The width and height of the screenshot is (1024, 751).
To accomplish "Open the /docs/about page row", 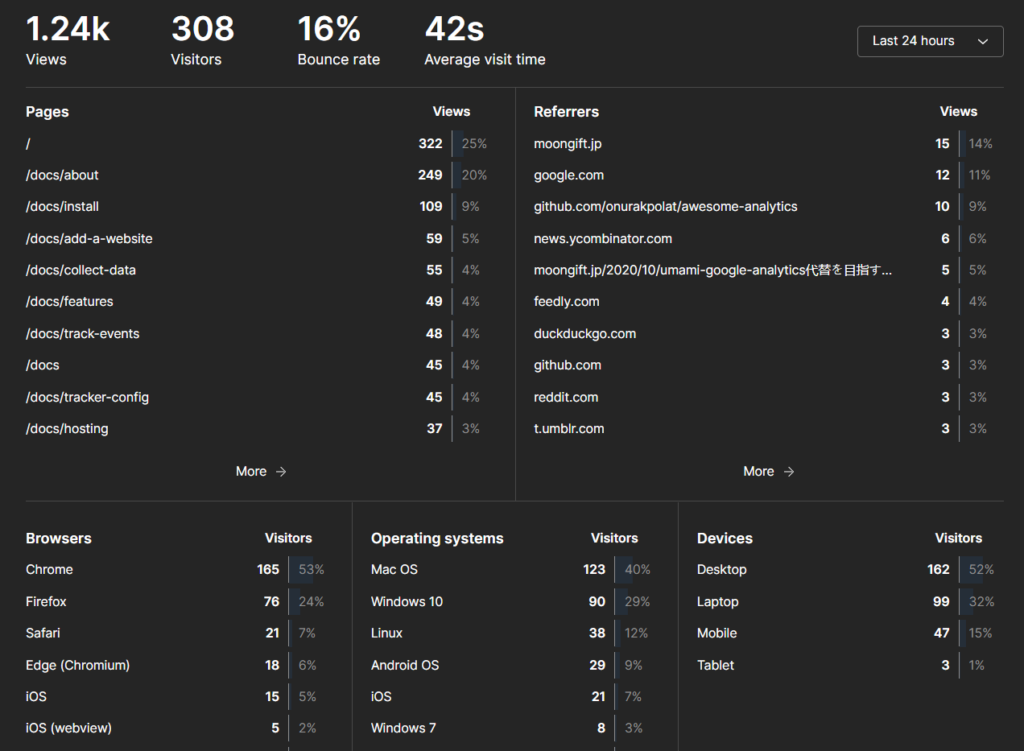I will click(62, 175).
